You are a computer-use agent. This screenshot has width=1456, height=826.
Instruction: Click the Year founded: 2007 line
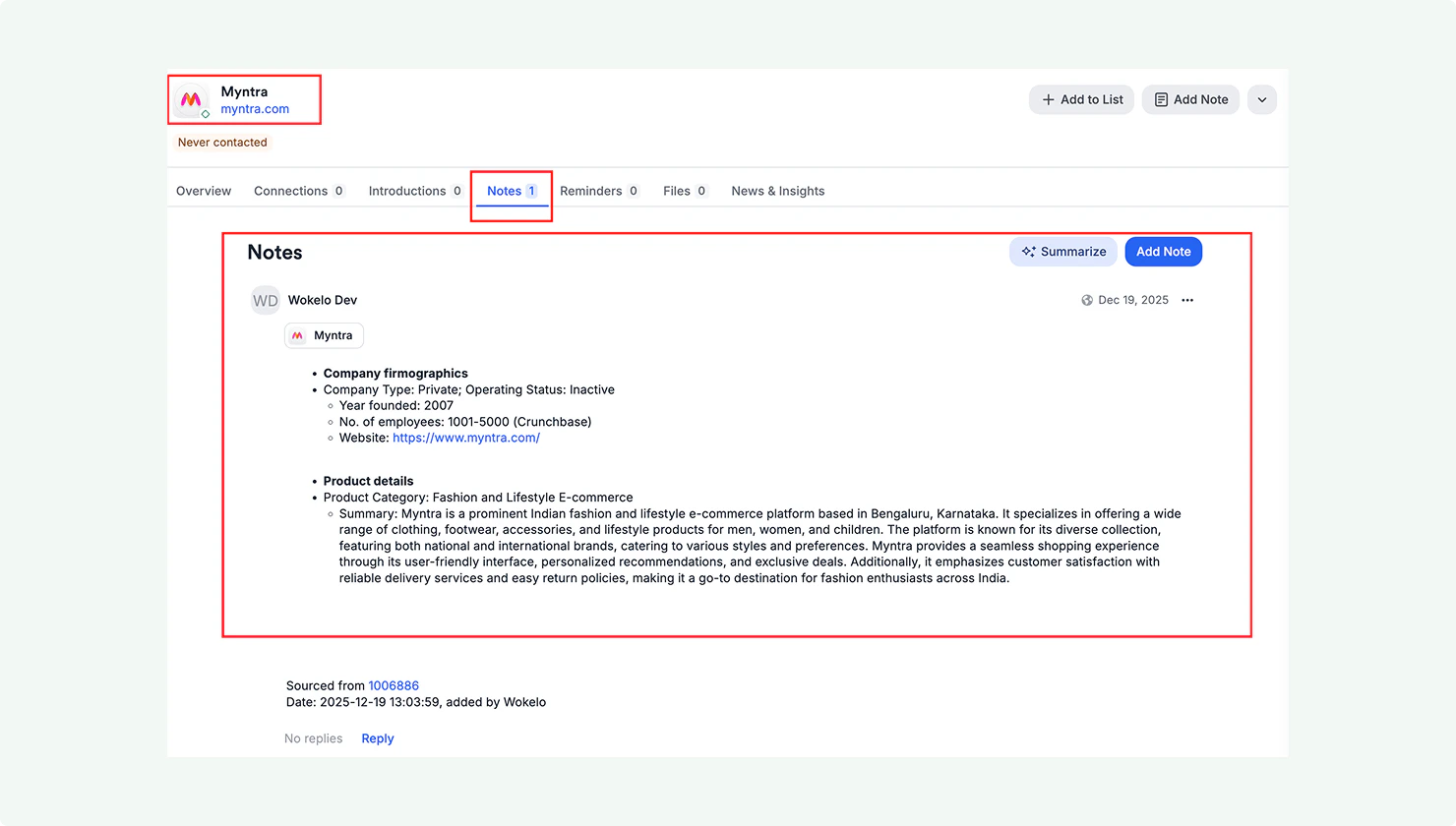pyautogui.click(x=396, y=405)
